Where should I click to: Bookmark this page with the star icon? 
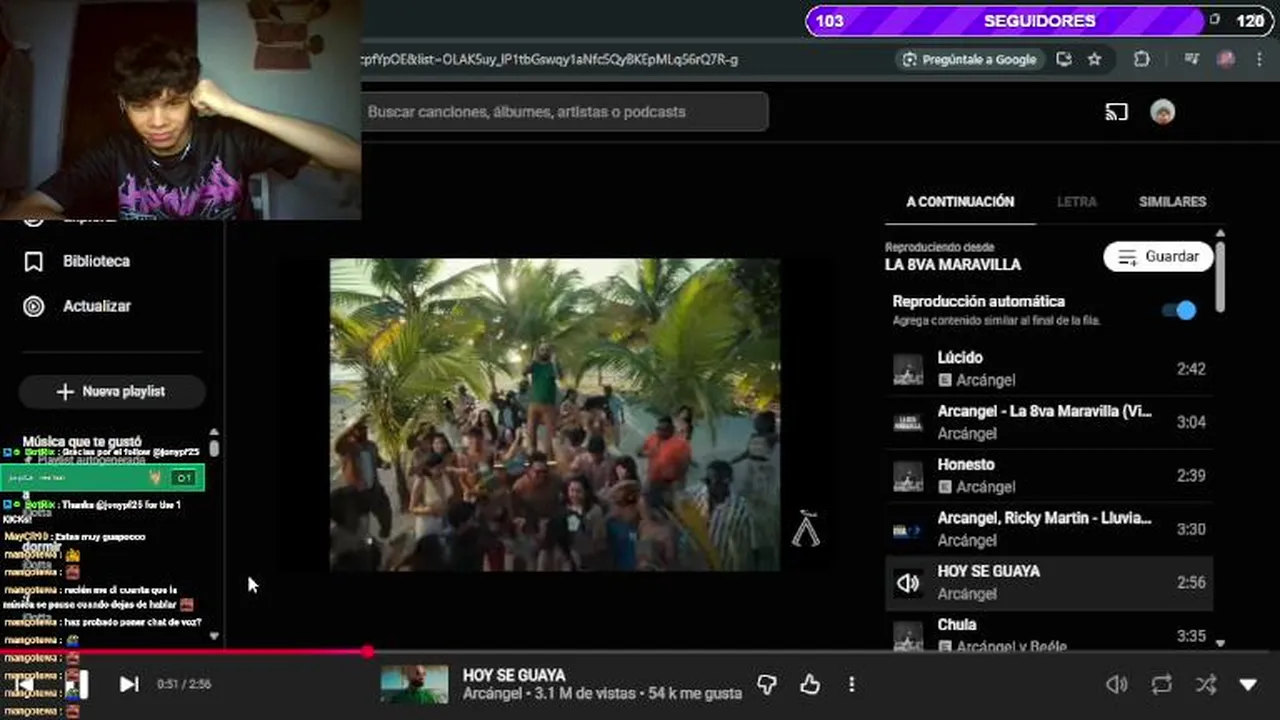pos(1094,59)
